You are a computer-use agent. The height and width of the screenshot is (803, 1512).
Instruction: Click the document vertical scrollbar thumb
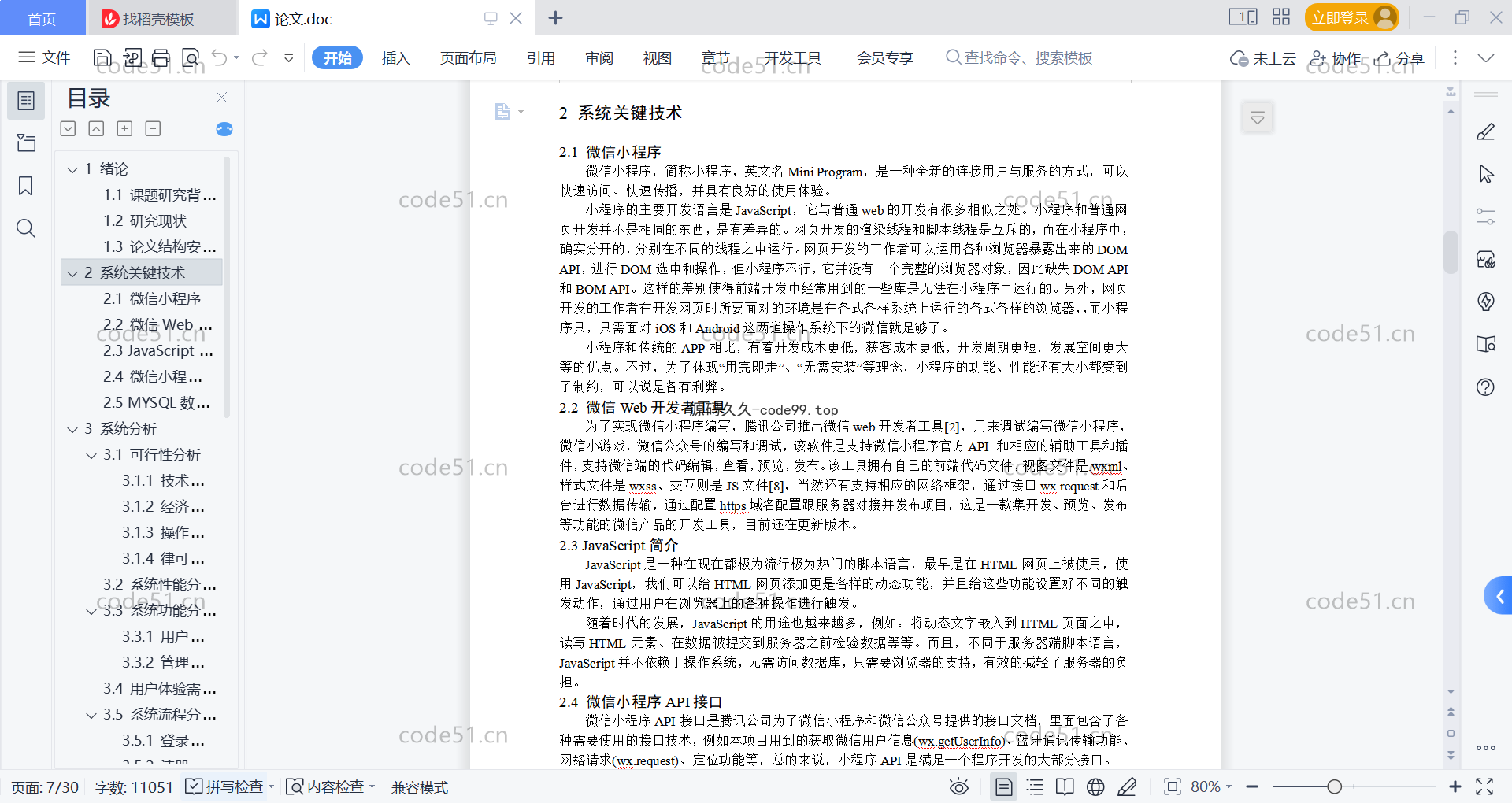[1451, 251]
